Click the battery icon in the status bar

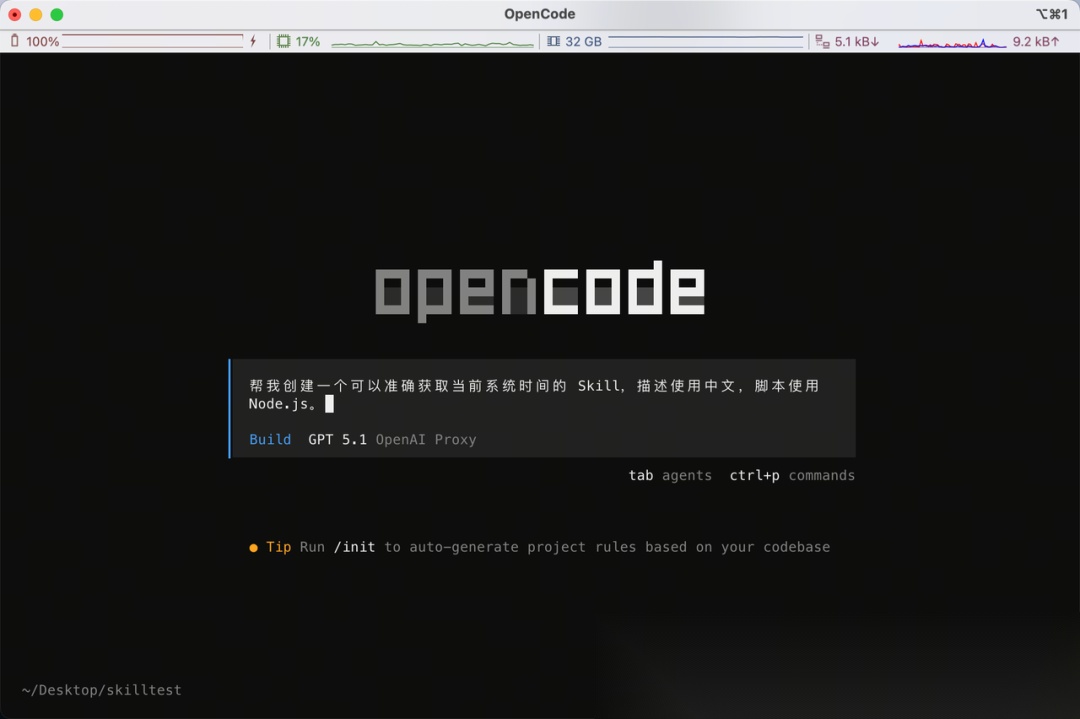point(14,41)
